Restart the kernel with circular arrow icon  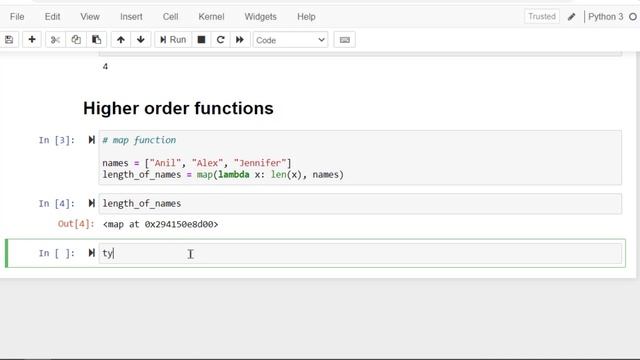220,40
